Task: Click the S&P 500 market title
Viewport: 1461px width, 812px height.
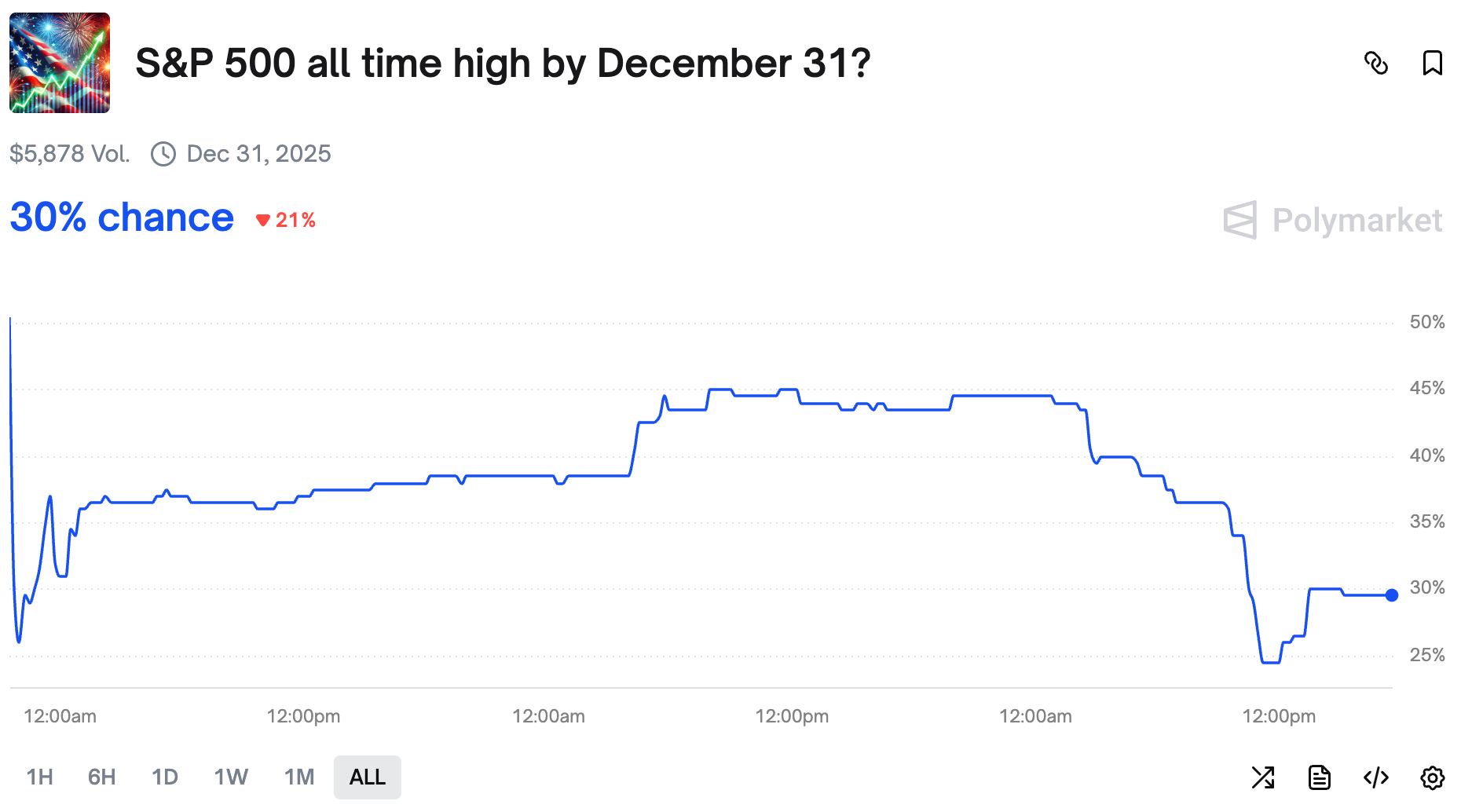Action: tap(503, 63)
